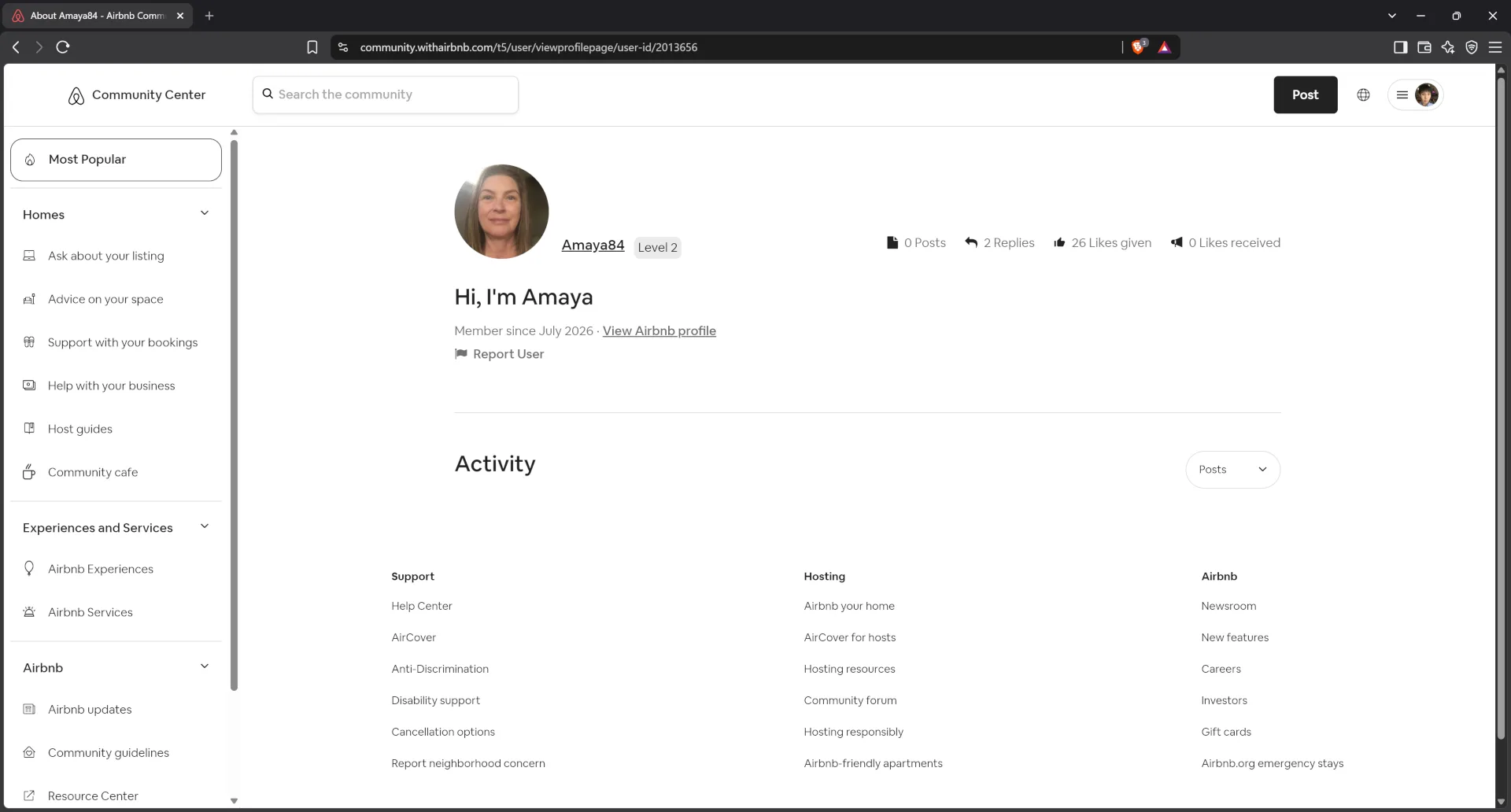Open the Brave VPN icon
The width and height of the screenshot is (1511, 812).
(x=1472, y=47)
